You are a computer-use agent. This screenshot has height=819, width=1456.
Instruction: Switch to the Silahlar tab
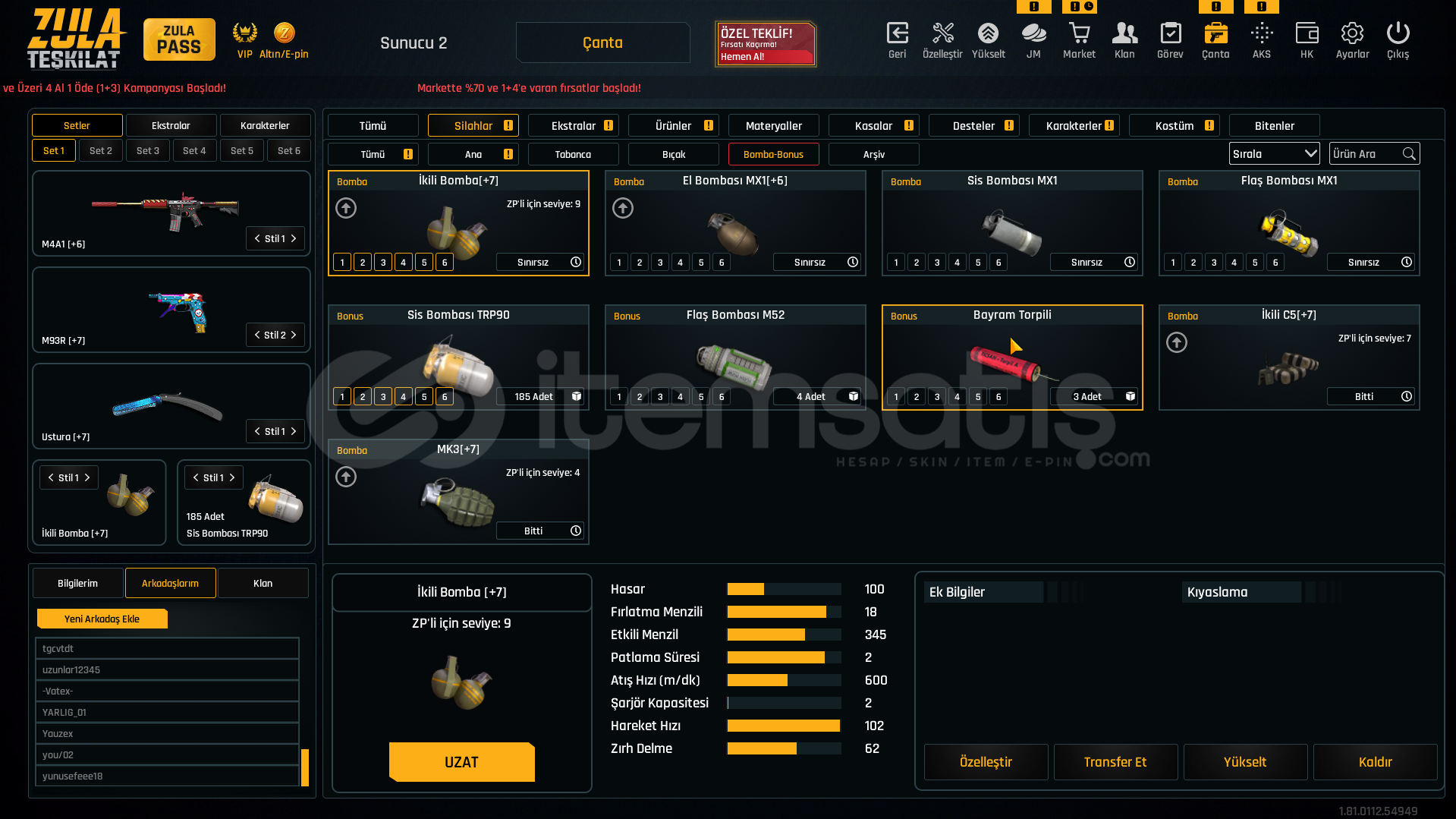point(473,125)
